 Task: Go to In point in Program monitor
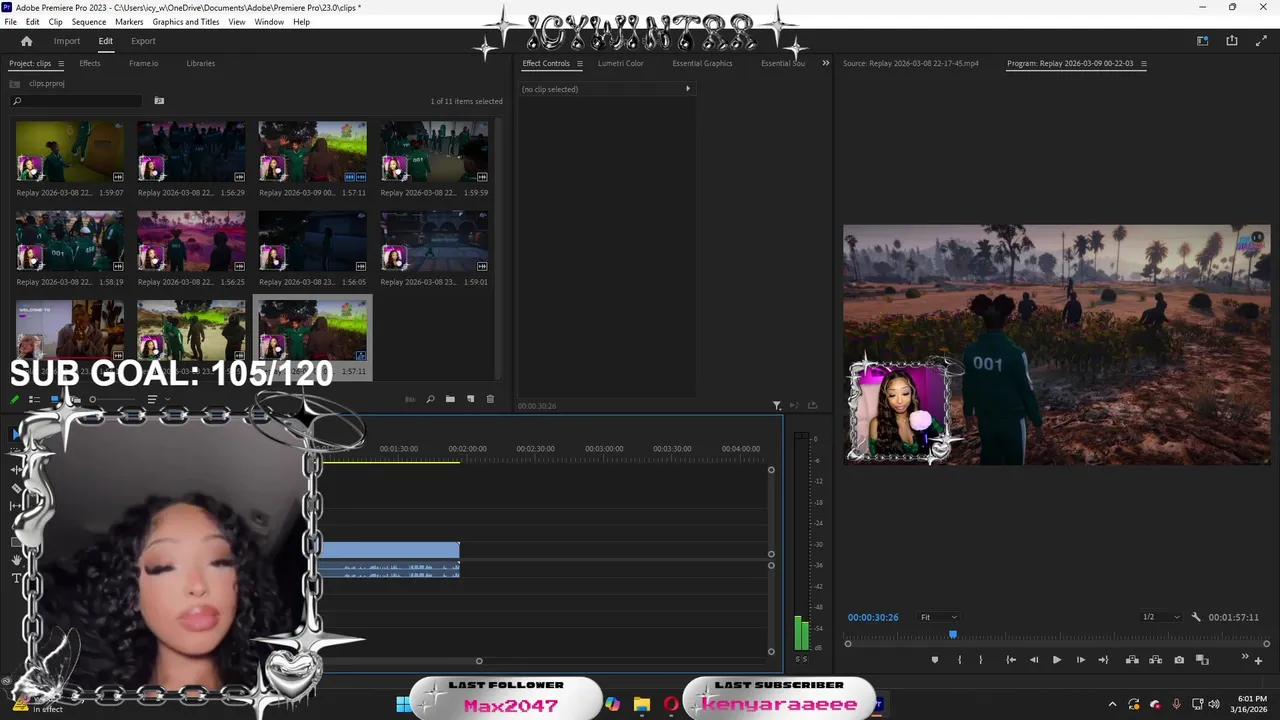tap(1011, 660)
